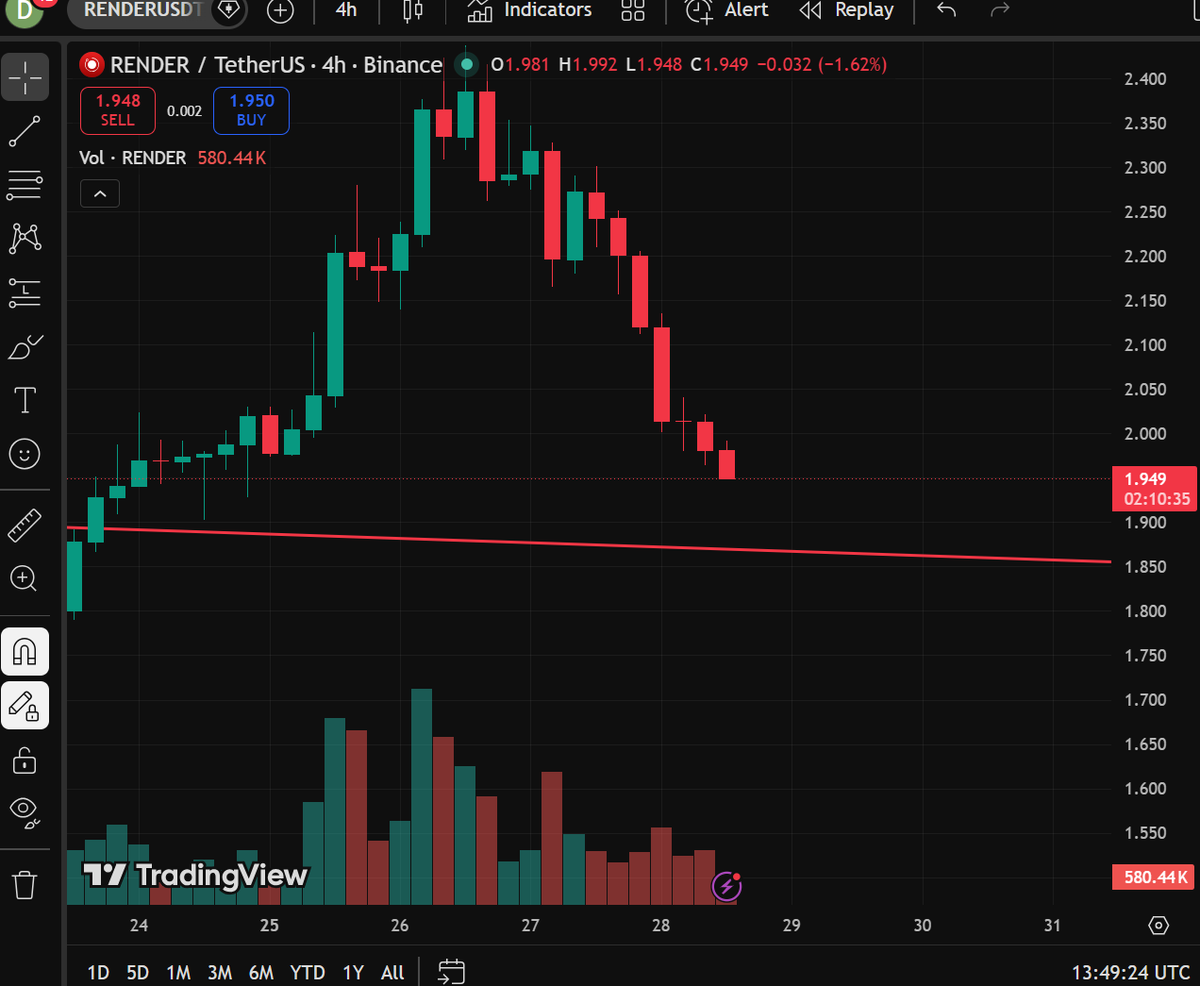Click the TradingView logo

point(196,876)
